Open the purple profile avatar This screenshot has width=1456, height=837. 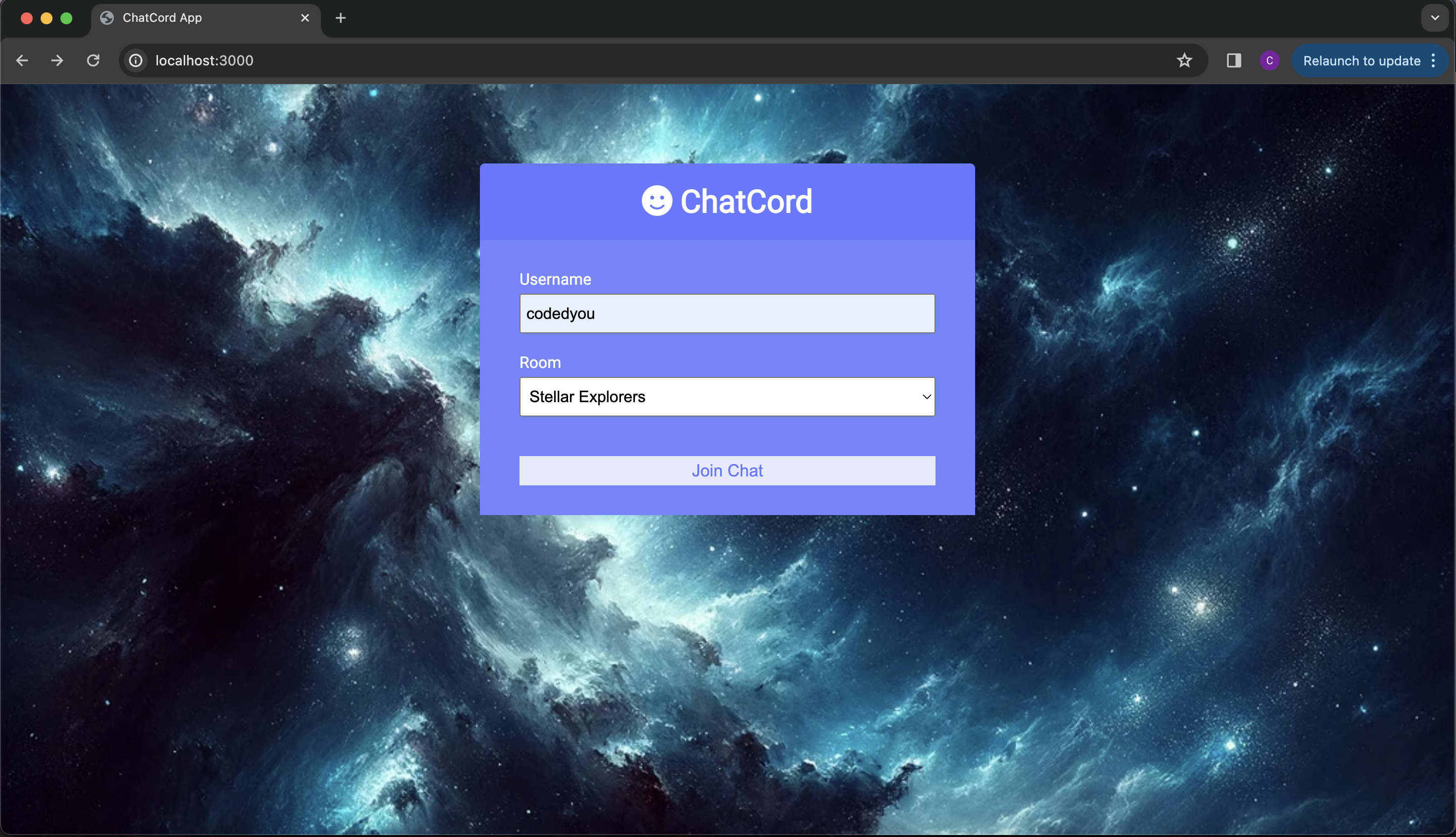pos(1269,60)
